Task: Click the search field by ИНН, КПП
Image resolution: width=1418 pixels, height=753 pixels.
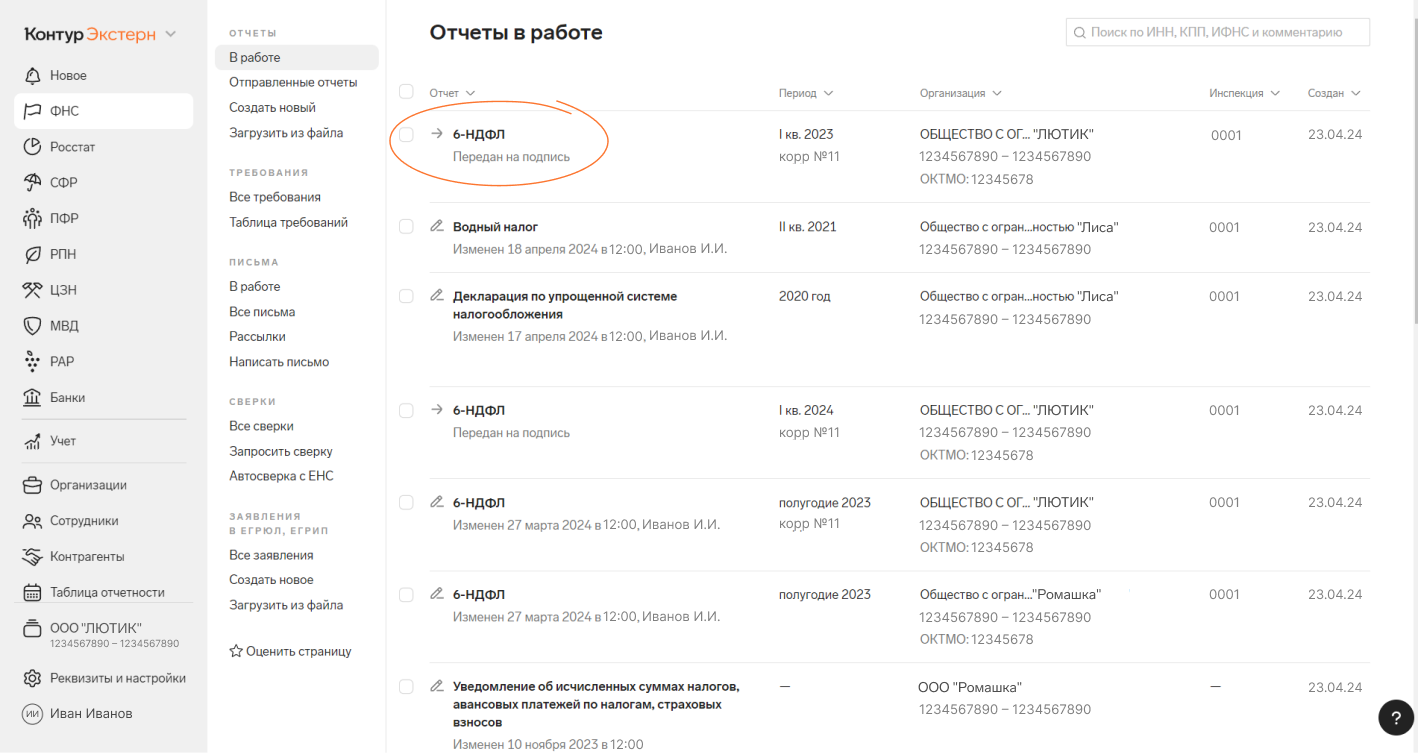Action: [1218, 32]
